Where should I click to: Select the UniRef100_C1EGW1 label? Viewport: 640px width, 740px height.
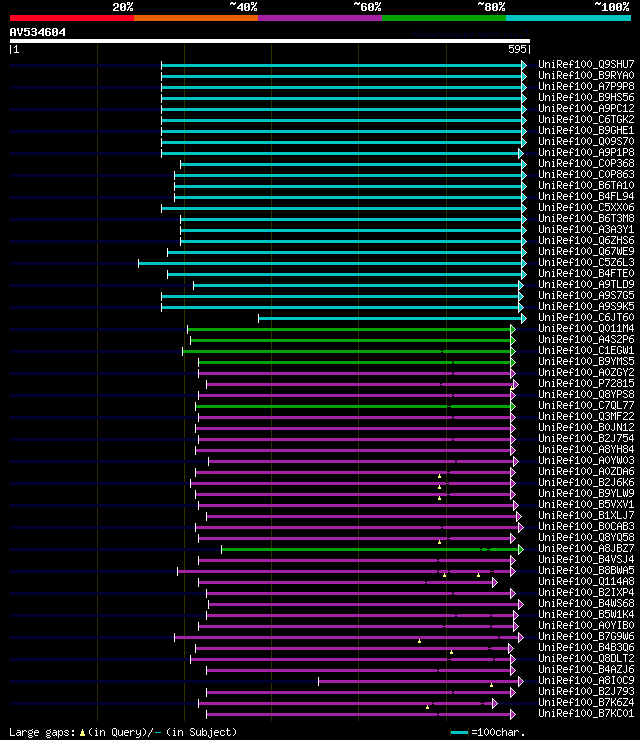coord(586,350)
